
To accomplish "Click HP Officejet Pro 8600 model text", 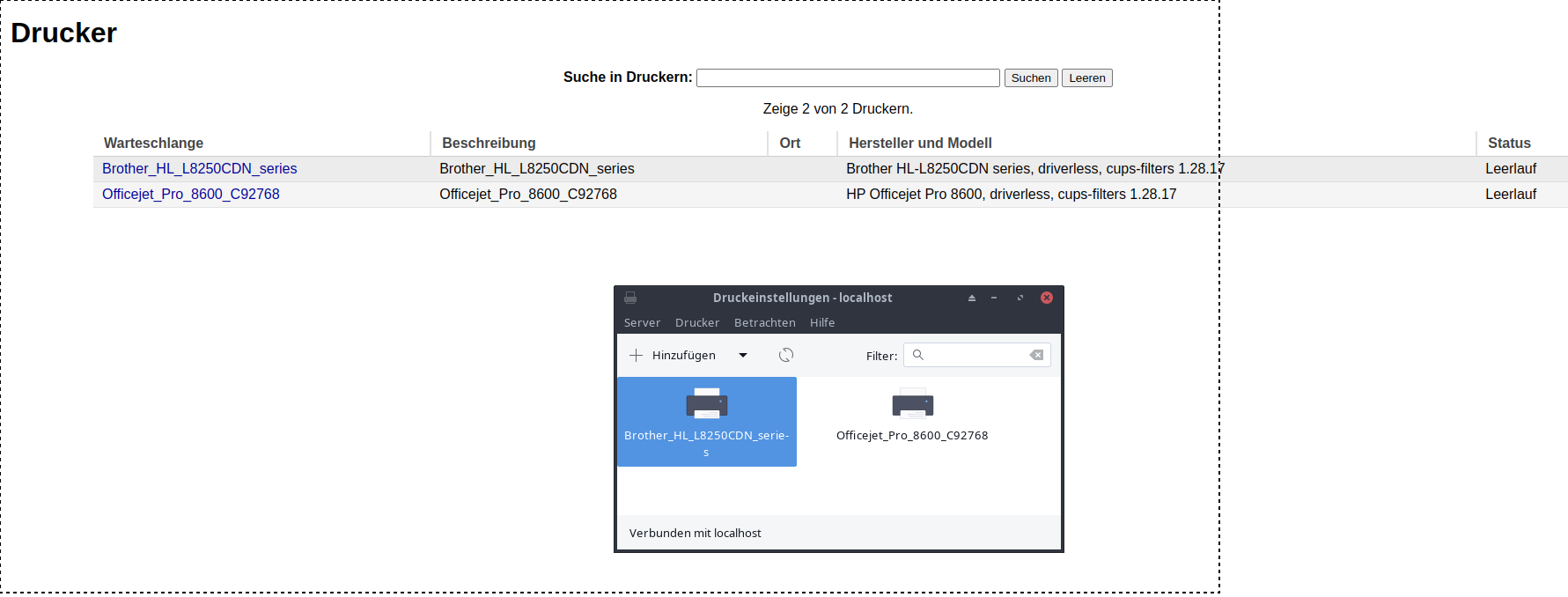I will pyautogui.click(x=1012, y=194).
